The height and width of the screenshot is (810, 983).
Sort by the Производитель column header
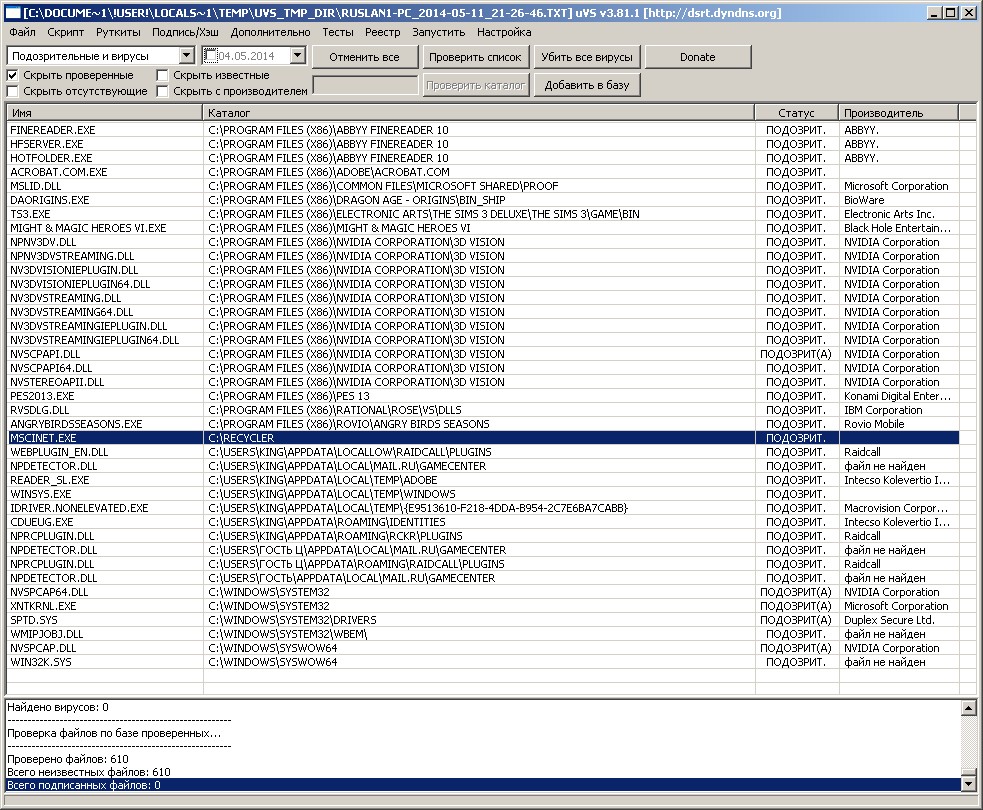pos(898,113)
